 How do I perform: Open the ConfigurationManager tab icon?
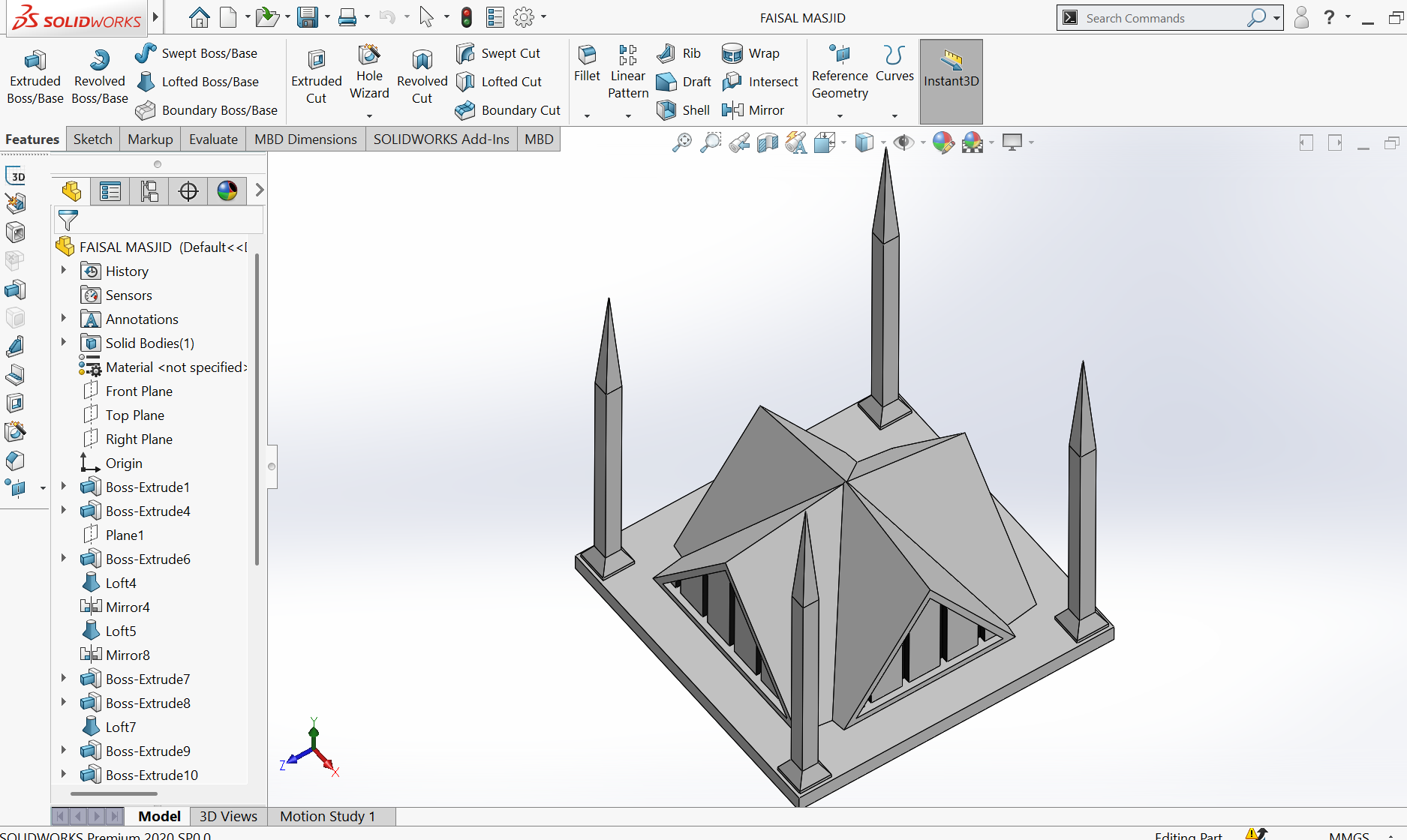(149, 191)
